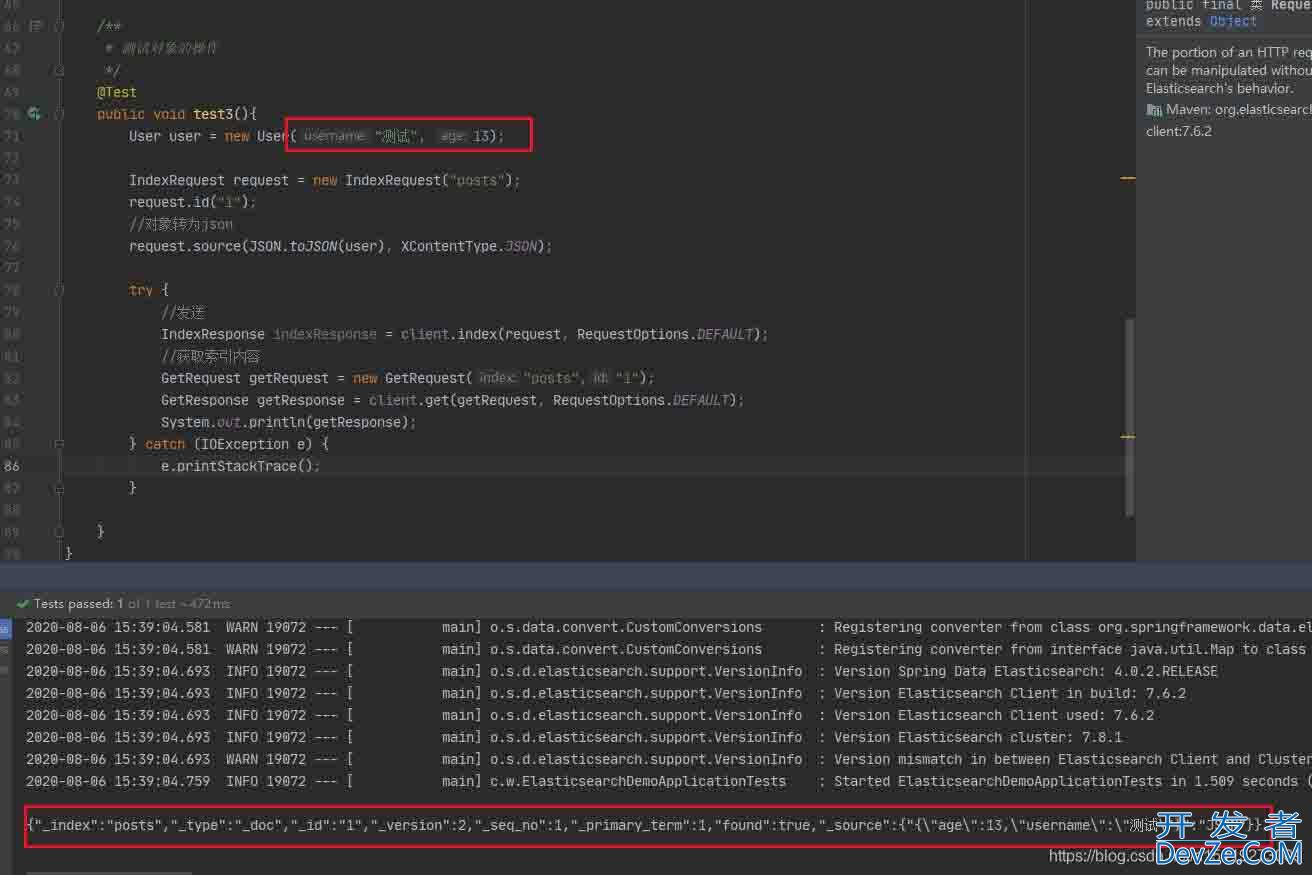Click the client.get(getRequest call
Screen dimensions: 1312x875
[x=453, y=400]
